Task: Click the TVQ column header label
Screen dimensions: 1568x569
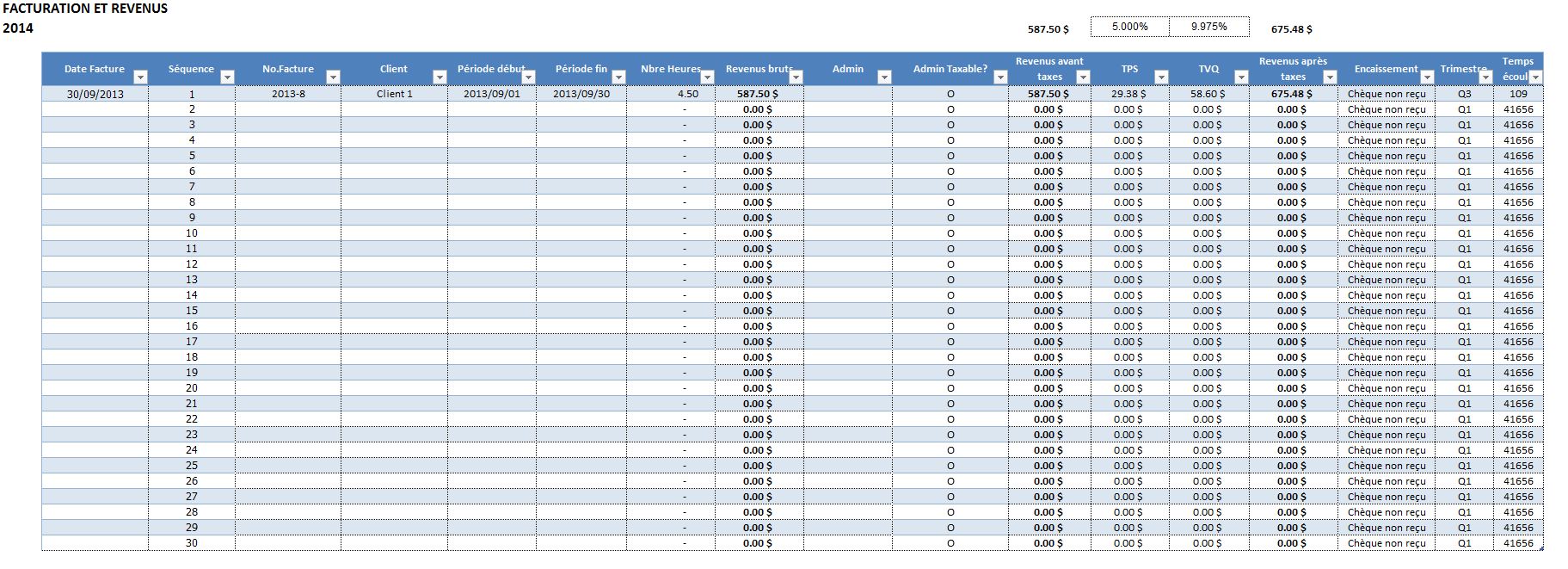Action: coord(1208,69)
